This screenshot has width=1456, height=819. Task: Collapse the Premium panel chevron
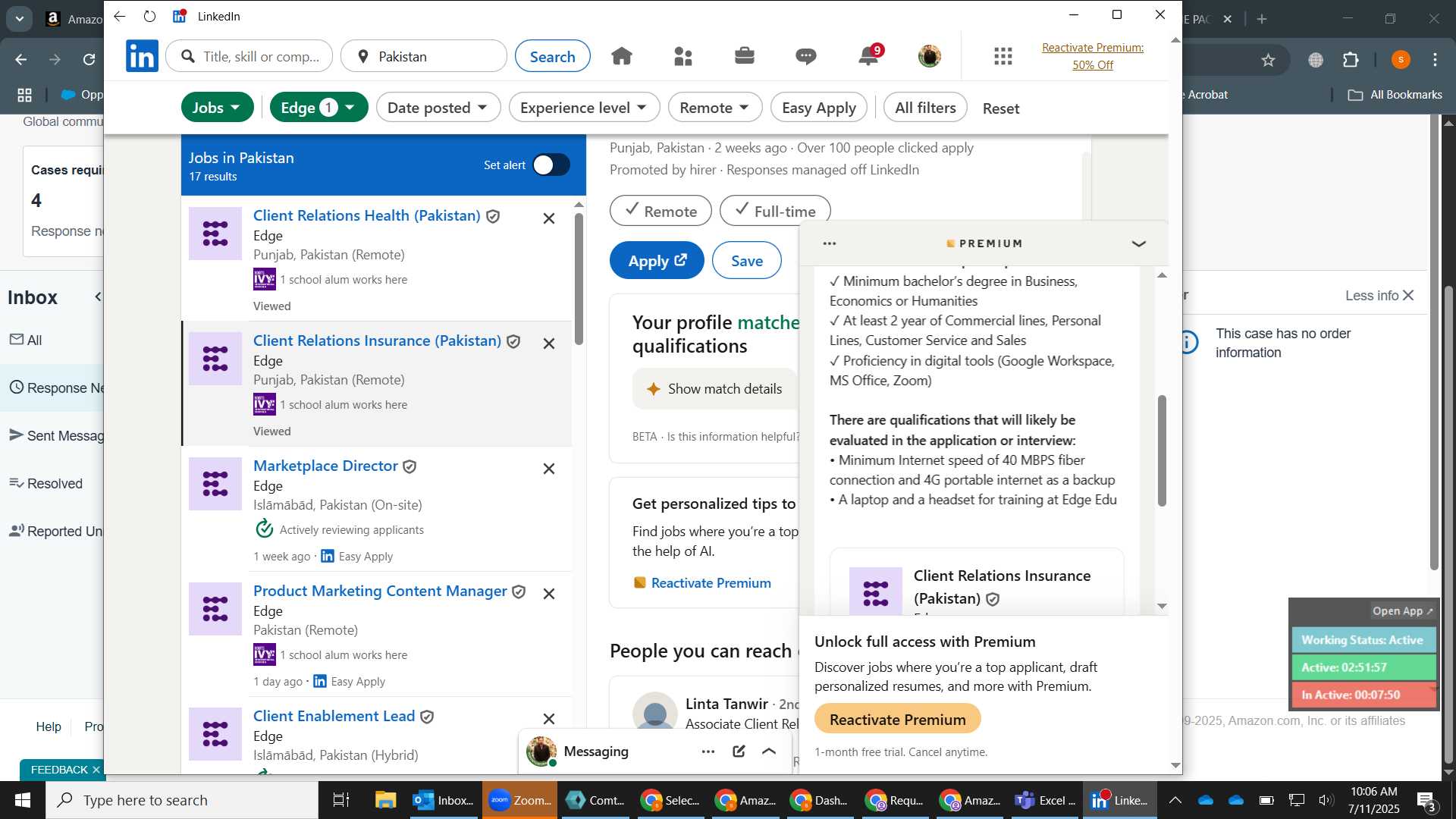1138,243
